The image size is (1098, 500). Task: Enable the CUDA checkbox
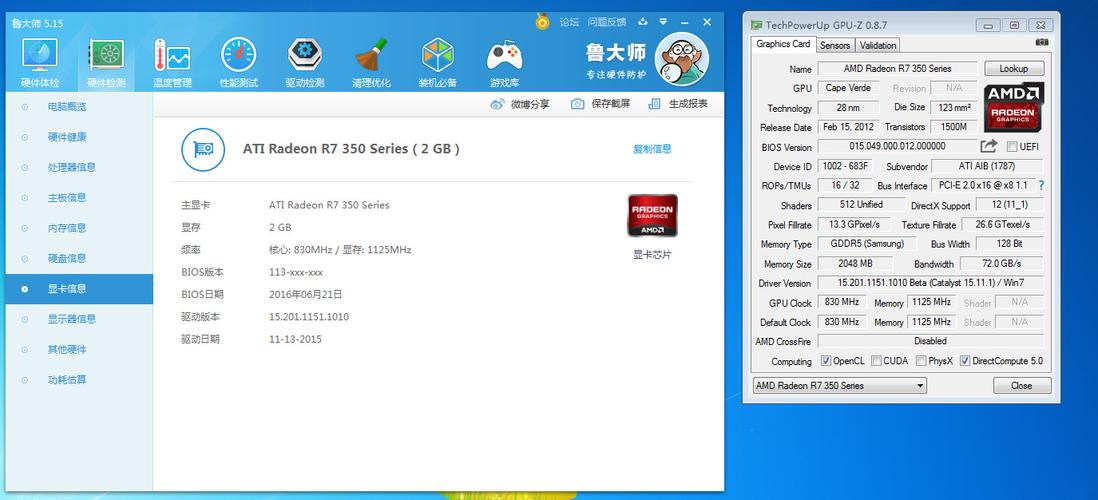coord(876,361)
